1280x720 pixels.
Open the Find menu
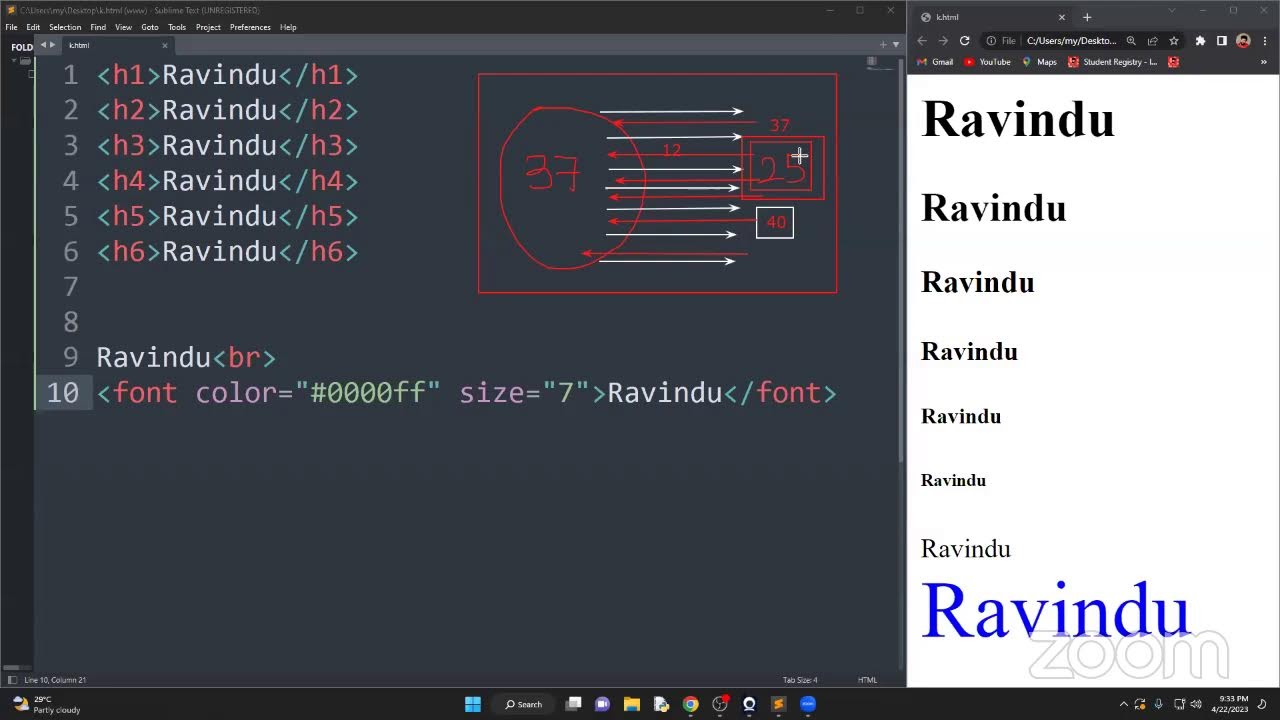coord(98,27)
